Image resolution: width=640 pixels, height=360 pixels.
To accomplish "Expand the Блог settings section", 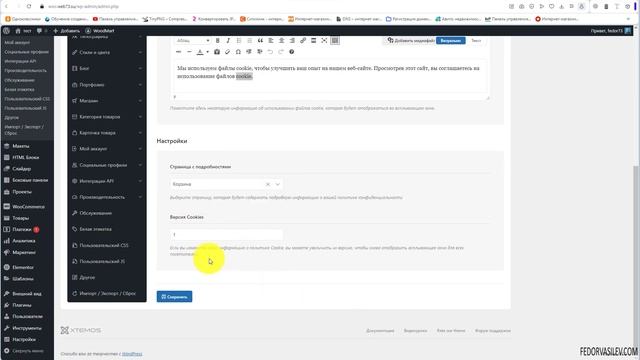I will pos(107,69).
